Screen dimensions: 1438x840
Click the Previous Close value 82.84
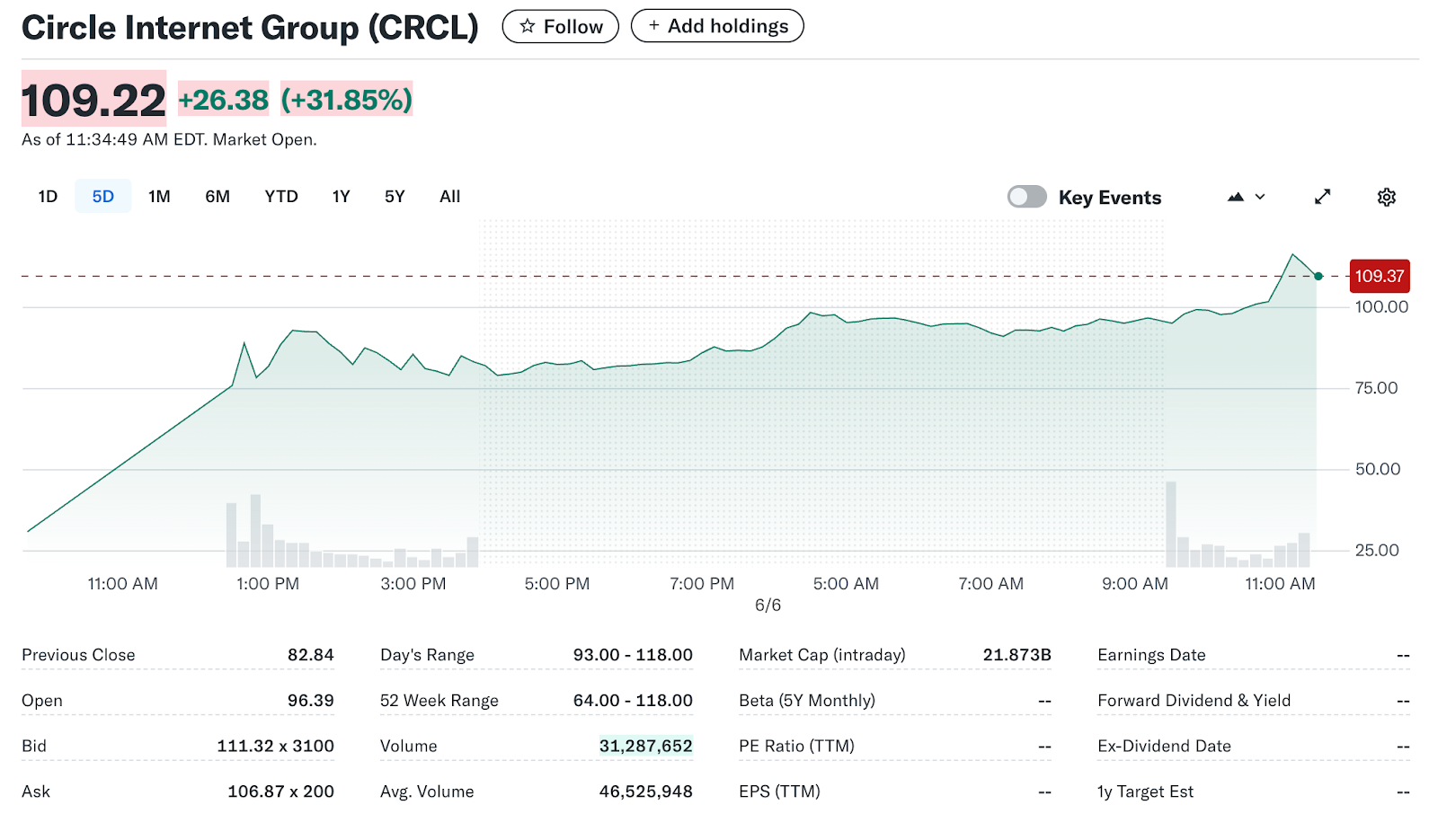[x=310, y=655]
